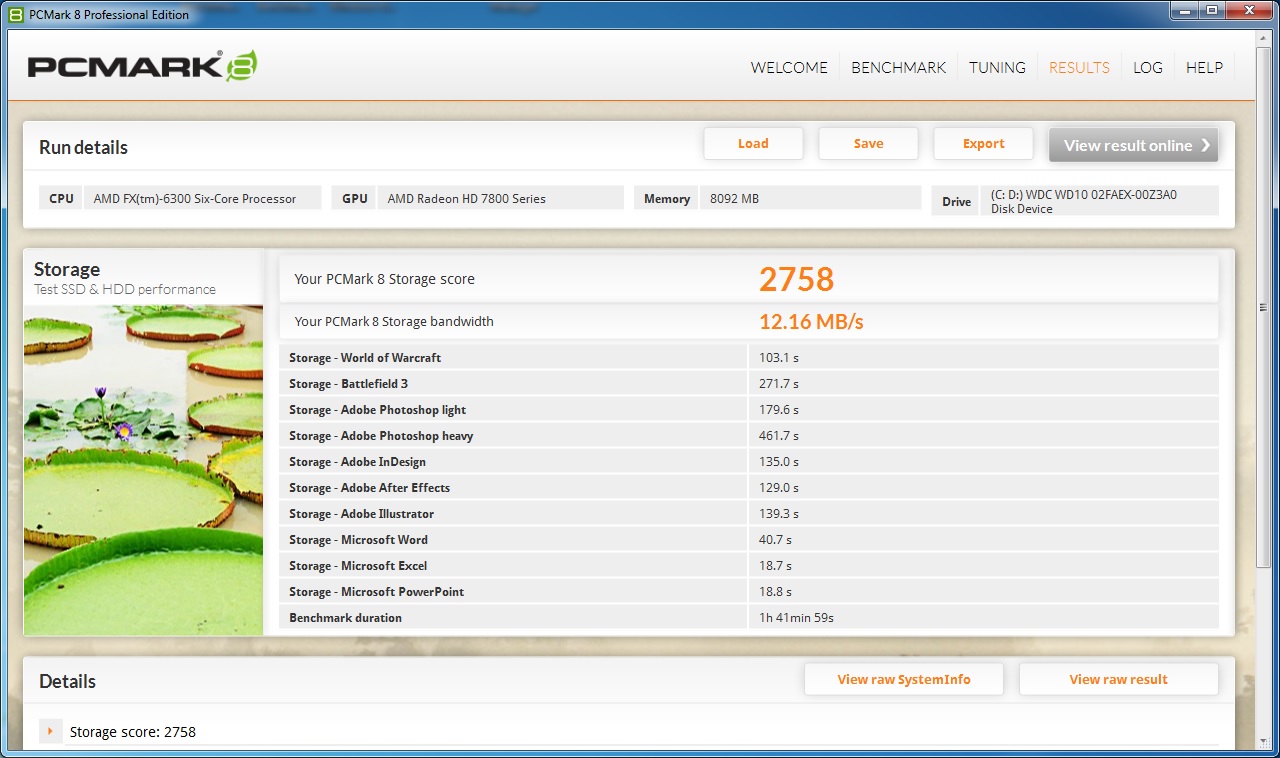This screenshot has width=1280, height=758.
Task: Expand the Storage score 2758 details arrow
Action: [51, 731]
